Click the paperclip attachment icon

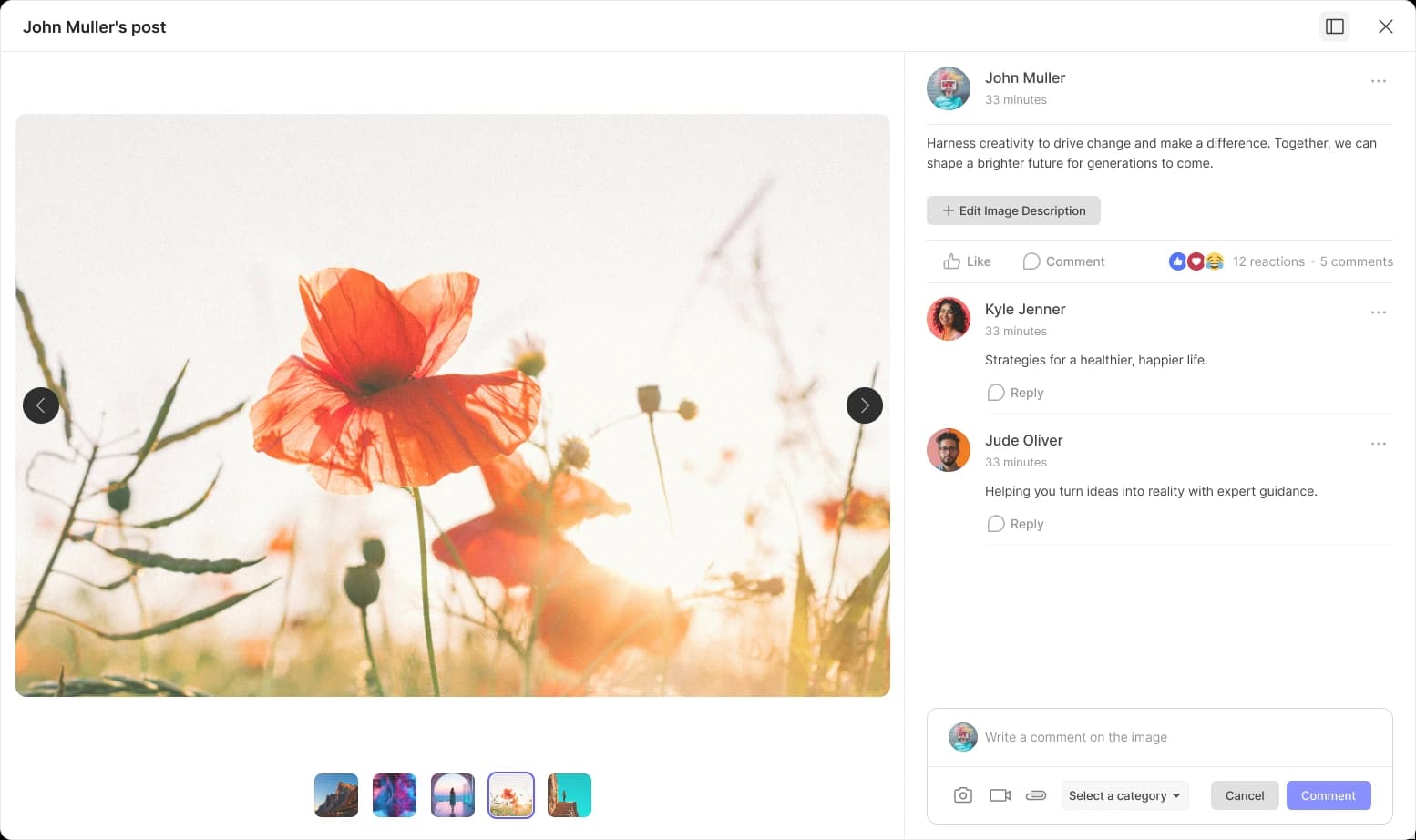point(1036,795)
